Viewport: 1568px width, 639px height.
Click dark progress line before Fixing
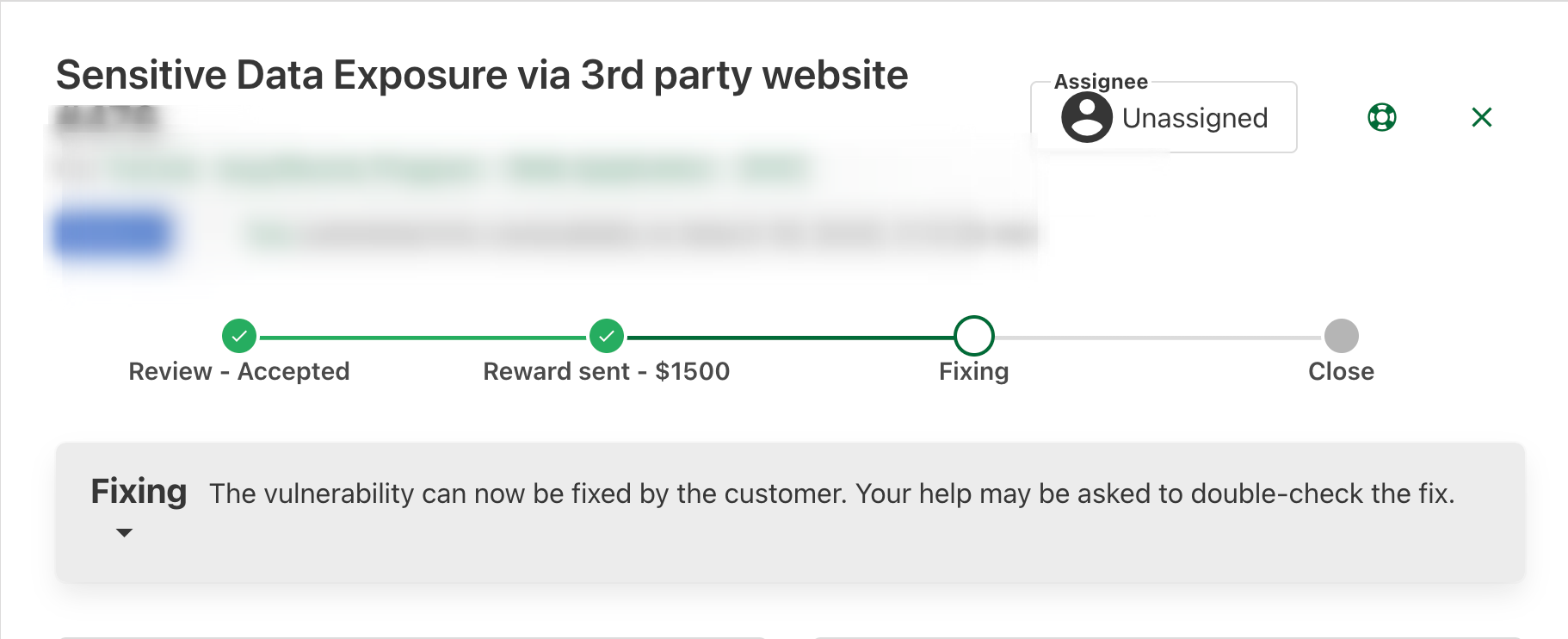[x=790, y=338]
